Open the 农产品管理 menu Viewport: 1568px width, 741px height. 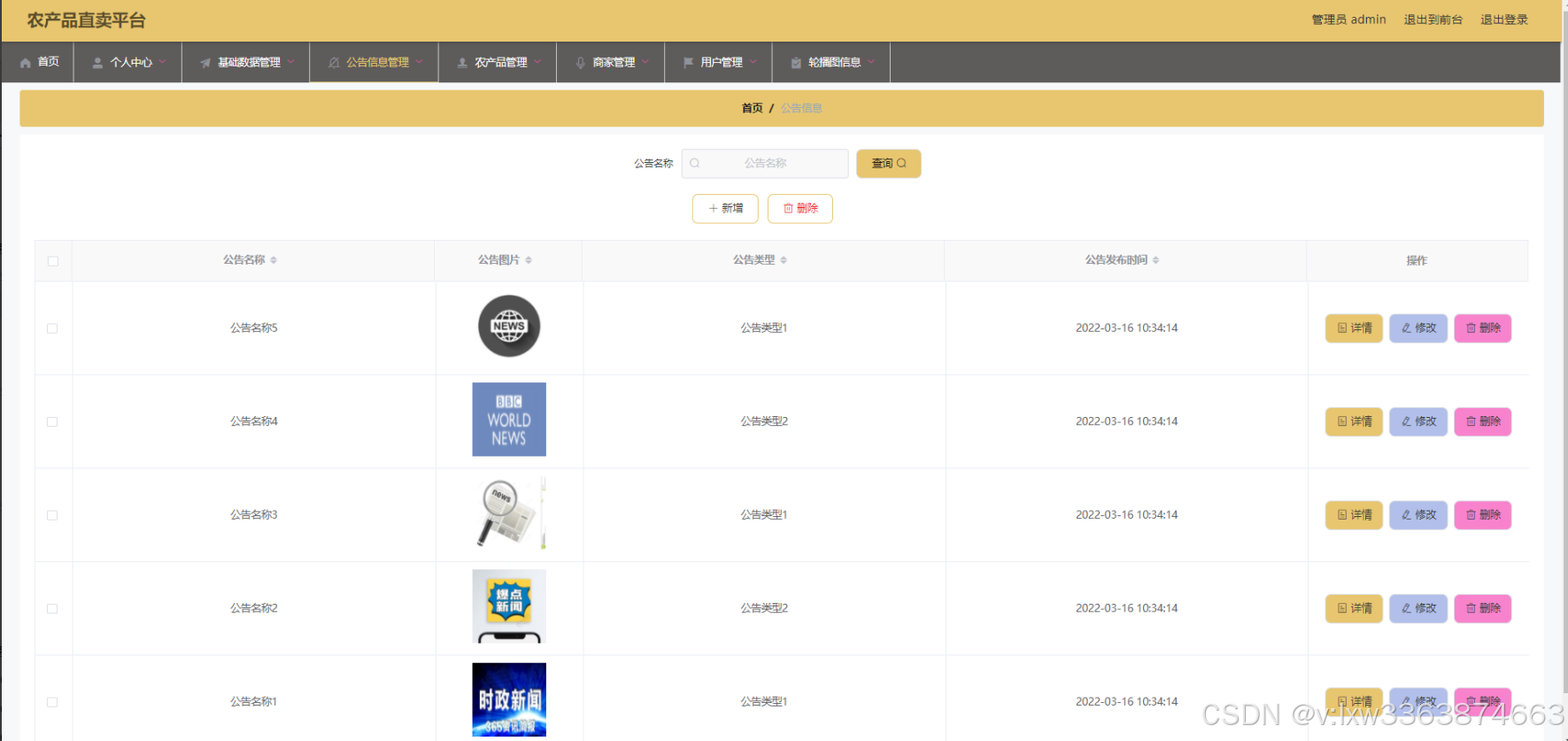tap(498, 62)
